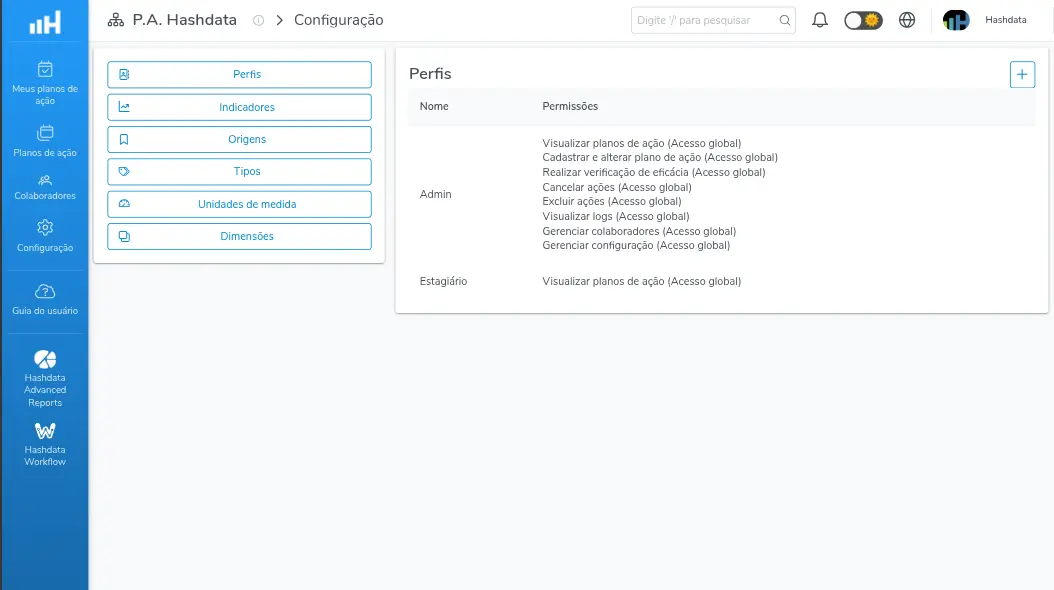Open the Indicadores configuration section
The width and height of the screenshot is (1054, 590).
tap(239, 107)
